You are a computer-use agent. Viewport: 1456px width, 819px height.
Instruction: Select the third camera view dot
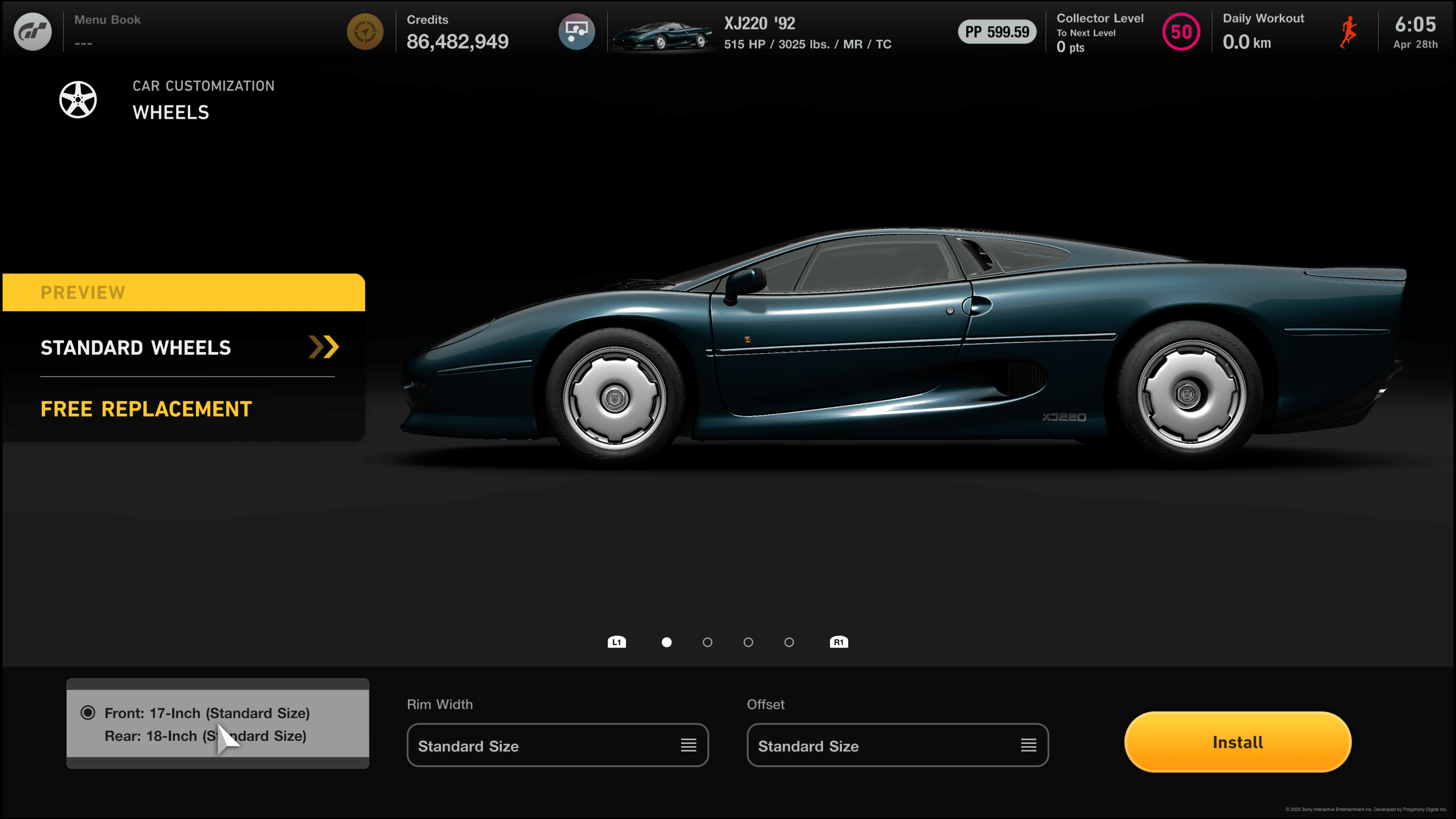(x=748, y=642)
